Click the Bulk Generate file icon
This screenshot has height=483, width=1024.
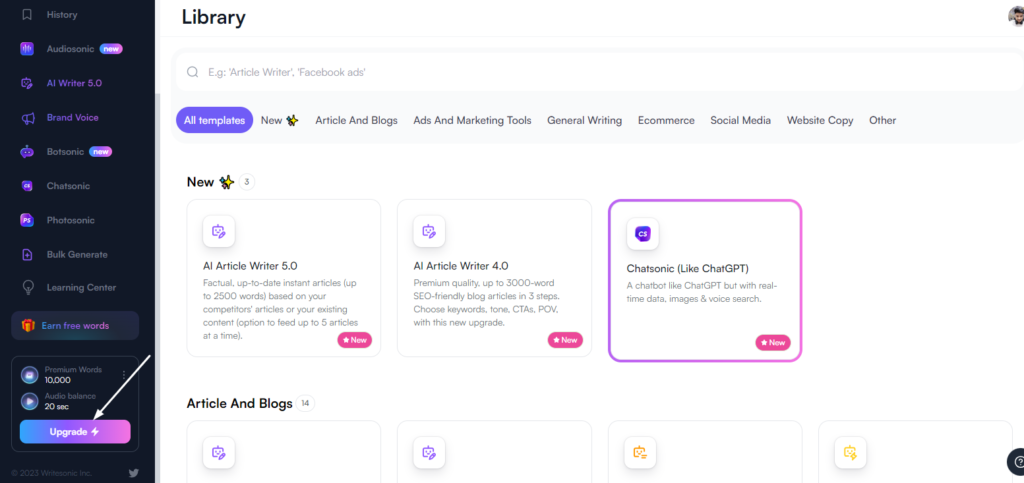click(x=27, y=255)
